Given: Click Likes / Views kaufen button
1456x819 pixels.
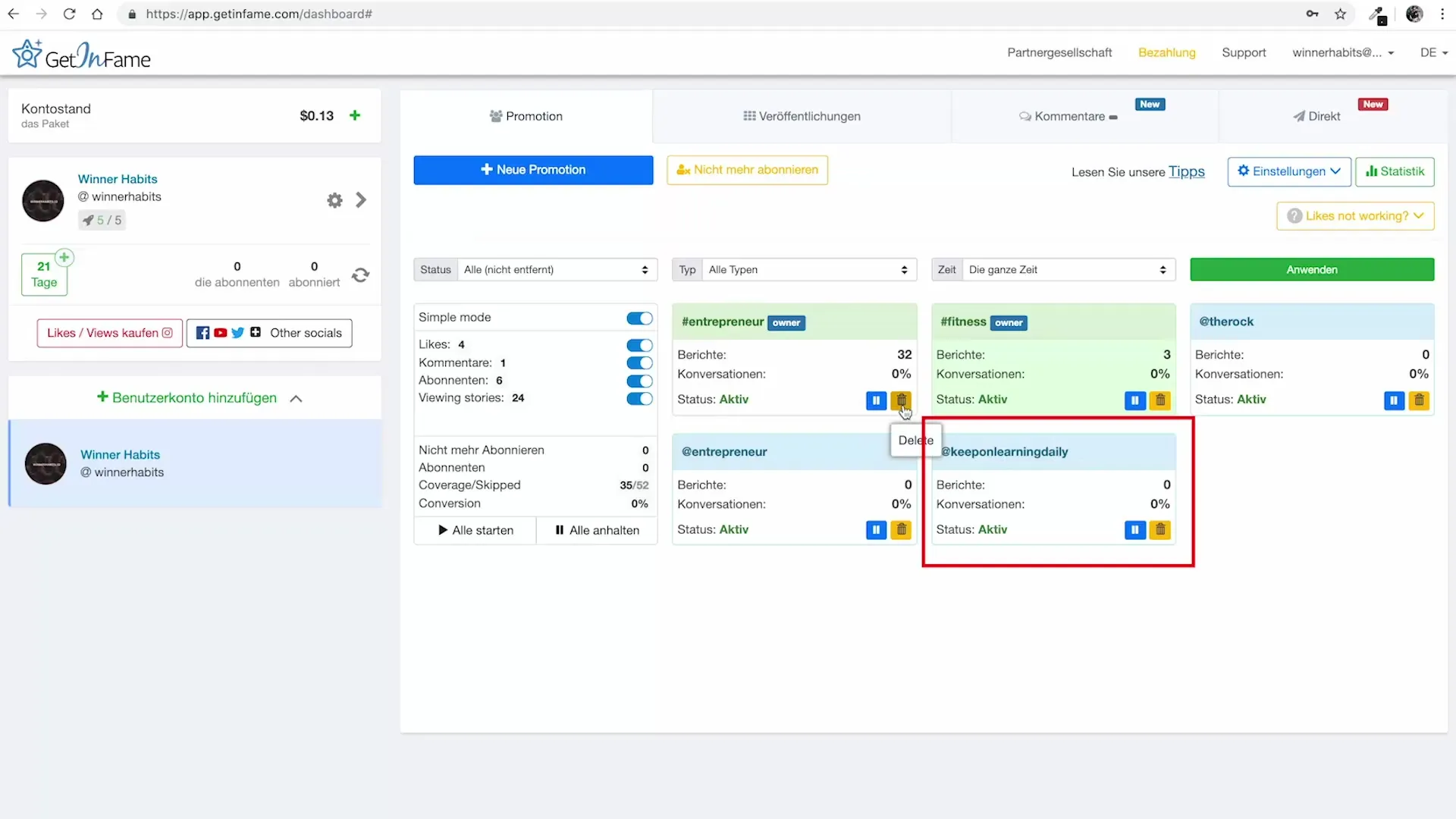Looking at the screenshot, I should click(110, 333).
